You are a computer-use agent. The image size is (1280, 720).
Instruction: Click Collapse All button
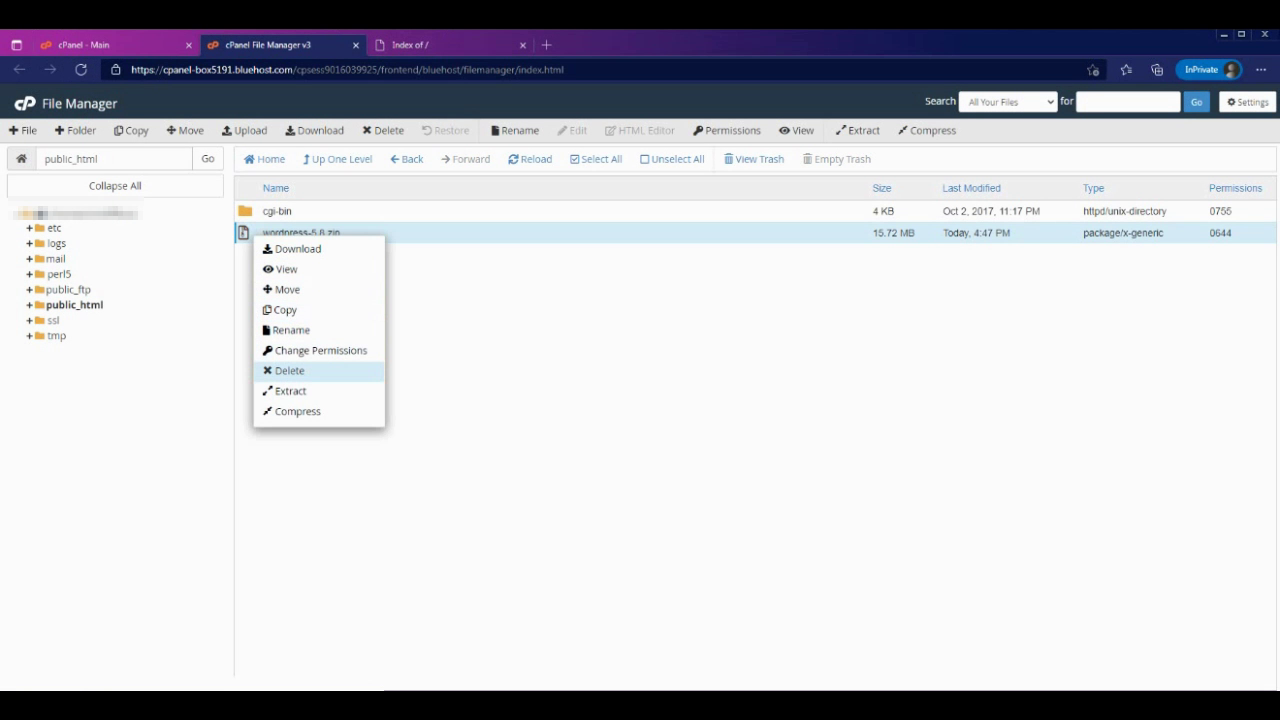[x=115, y=186]
